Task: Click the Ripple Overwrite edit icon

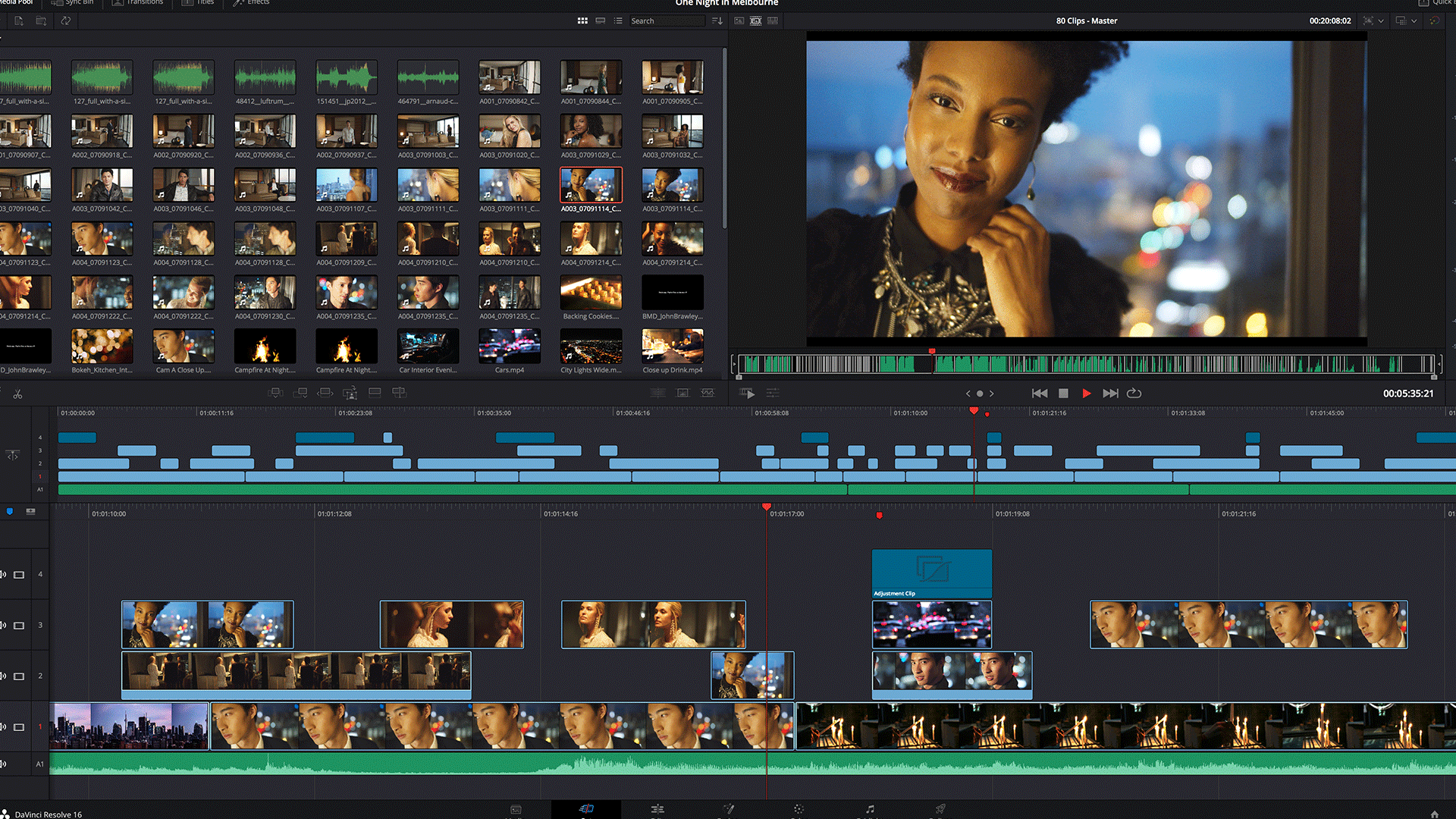Action: [x=325, y=393]
